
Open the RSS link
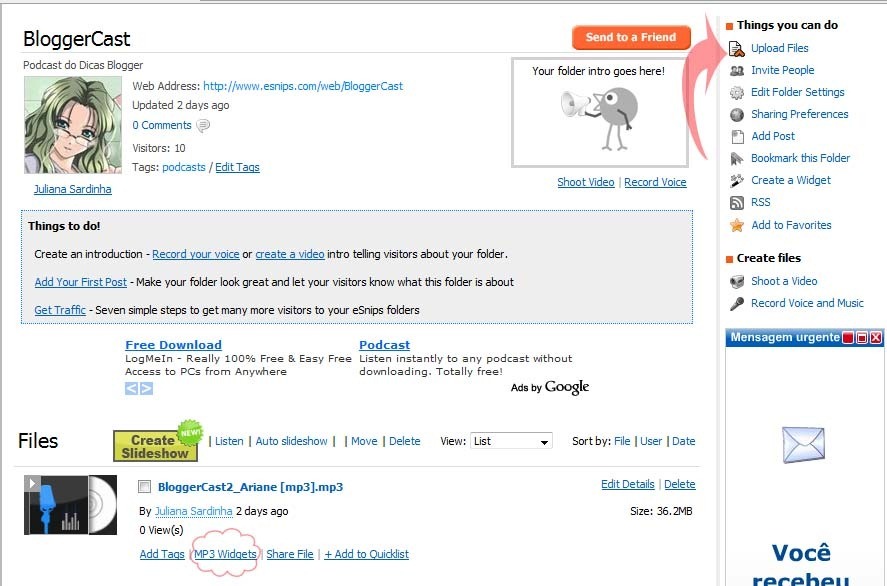point(760,202)
